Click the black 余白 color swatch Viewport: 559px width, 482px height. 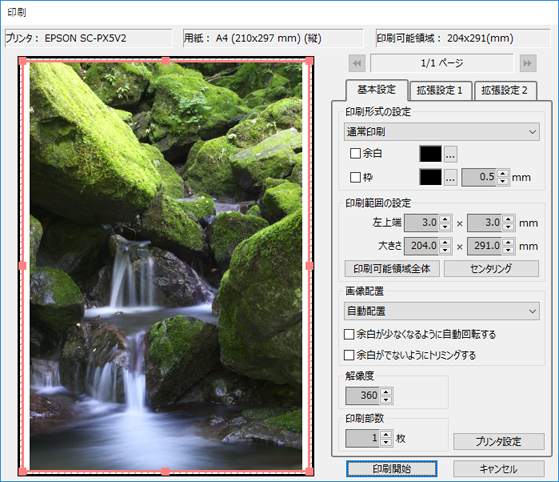[431, 154]
